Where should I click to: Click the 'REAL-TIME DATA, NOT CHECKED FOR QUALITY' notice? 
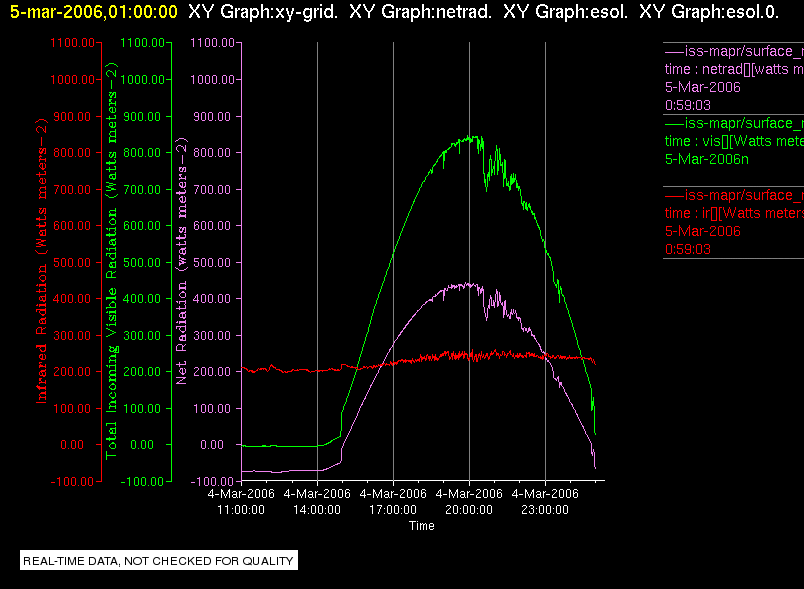tap(158, 560)
